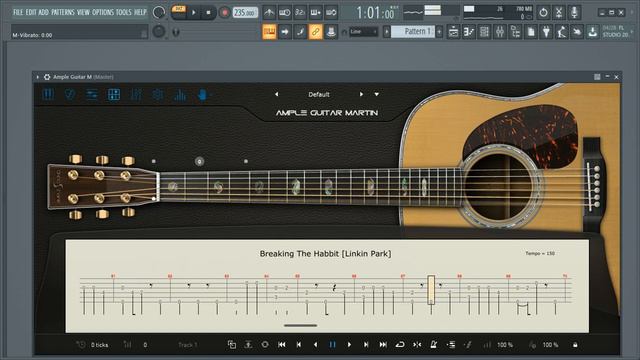Open the Line snap dropdown
Image resolution: width=640 pixels, height=360 pixels.
[363, 31]
